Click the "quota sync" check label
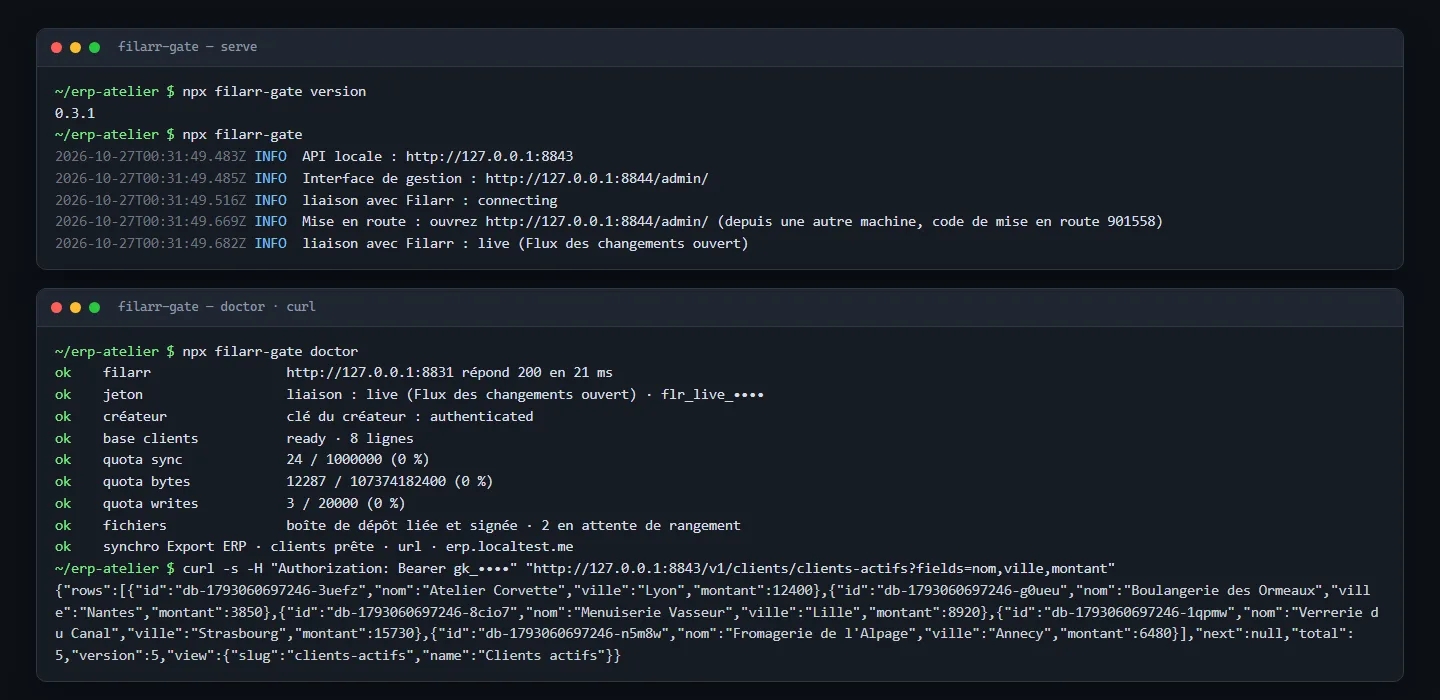 pyautogui.click(x=143, y=459)
